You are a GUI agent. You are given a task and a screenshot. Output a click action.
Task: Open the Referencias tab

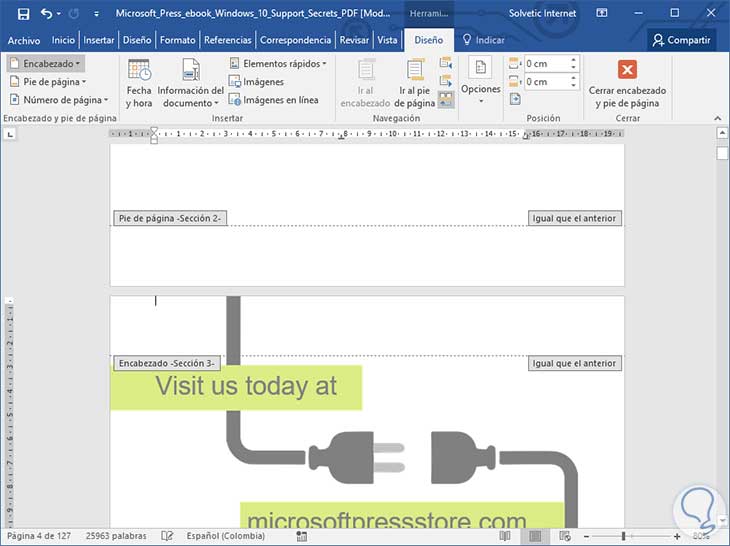(228, 40)
